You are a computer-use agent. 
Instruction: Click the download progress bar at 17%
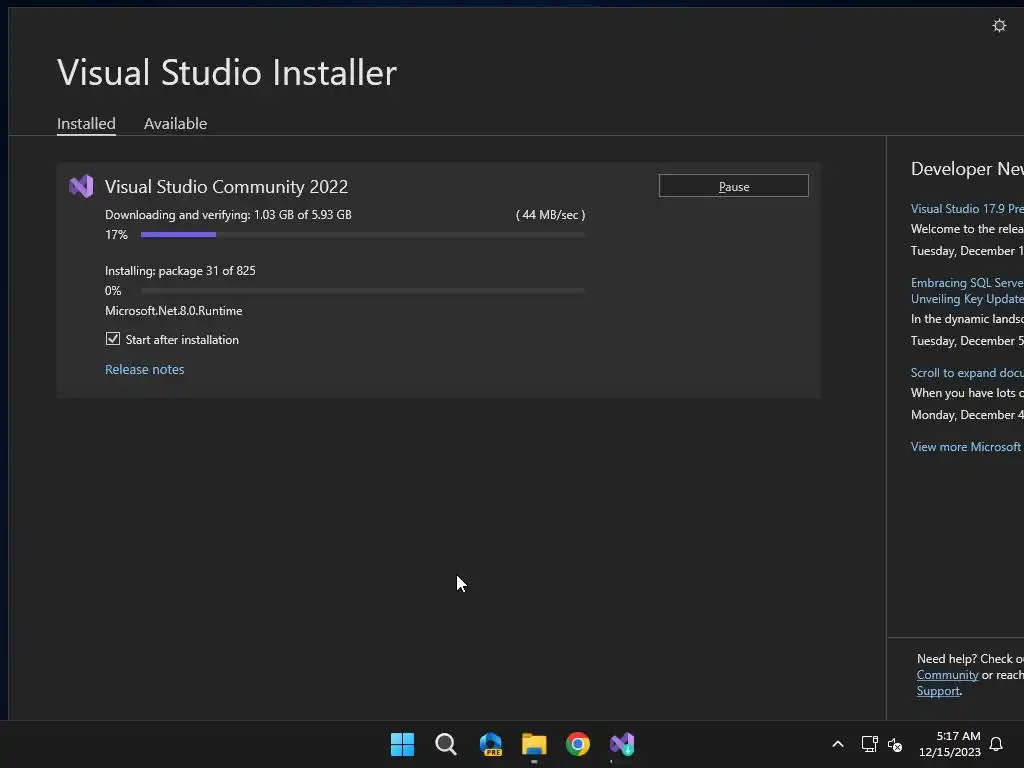point(362,234)
